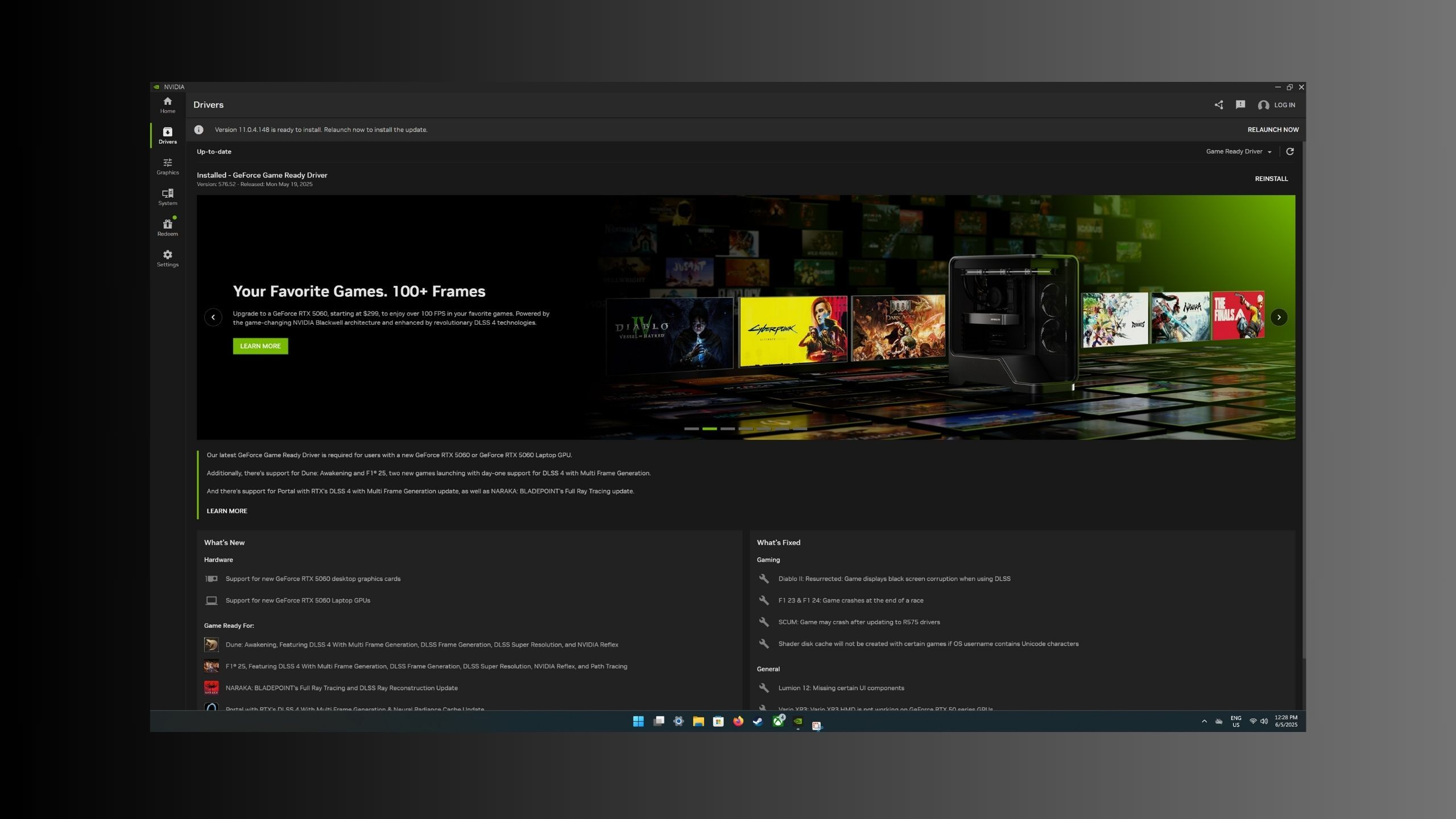1456x819 pixels.
Task: Click 'Version 11.0.4.148 is ready to install' message
Action: 321,130
